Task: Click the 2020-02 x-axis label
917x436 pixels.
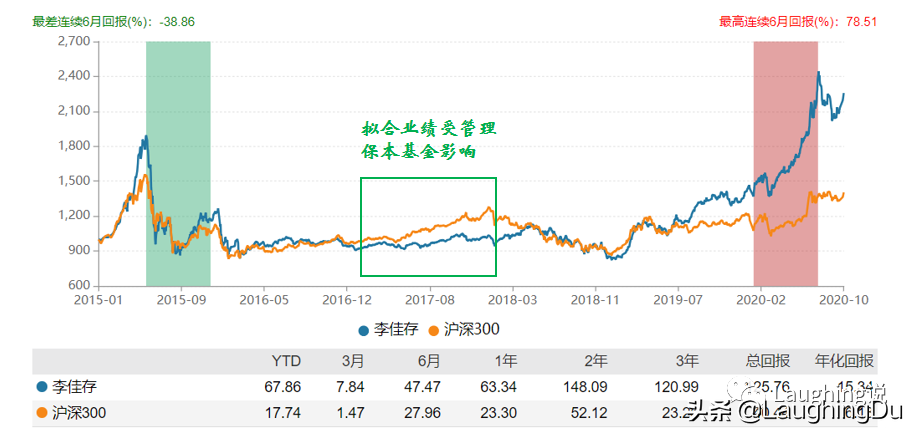Action: click(x=761, y=299)
